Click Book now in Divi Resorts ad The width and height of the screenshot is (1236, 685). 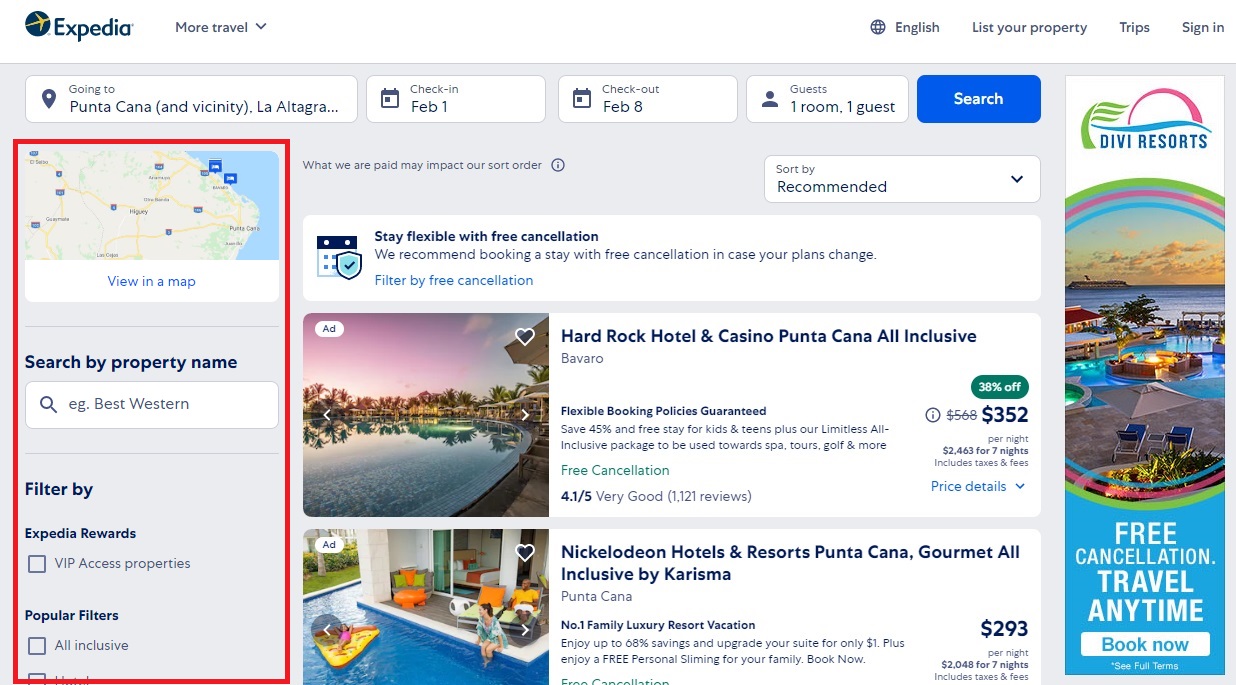(x=1145, y=644)
